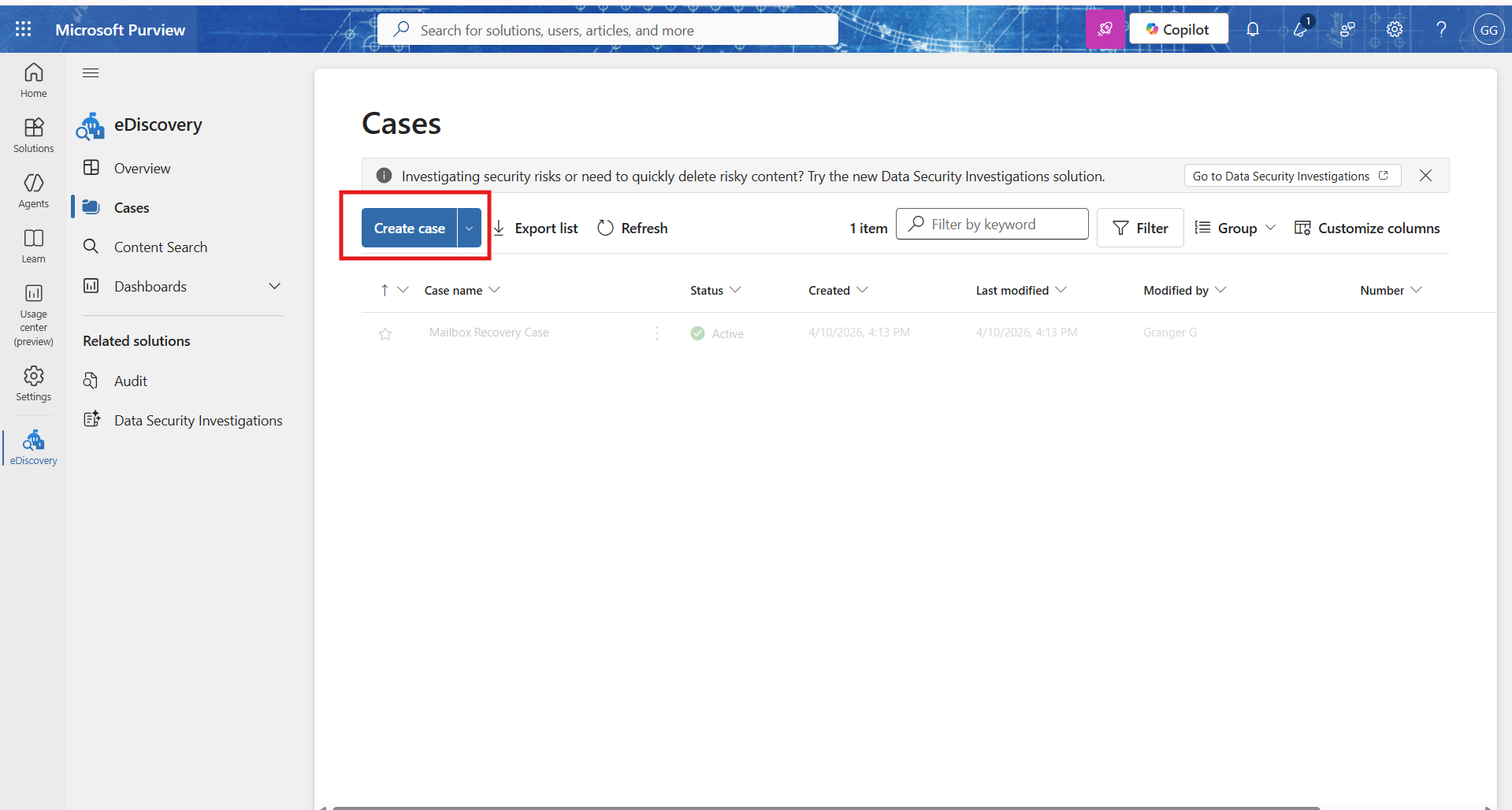Open the notifications bell
This screenshot has width=1512, height=810.
pos(1253,29)
